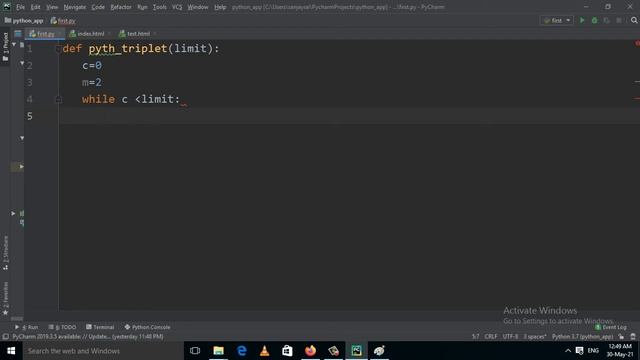Switch to Firefox in the taskbar
The width and height of the screenshot is (640, 360).
[311, 351]
